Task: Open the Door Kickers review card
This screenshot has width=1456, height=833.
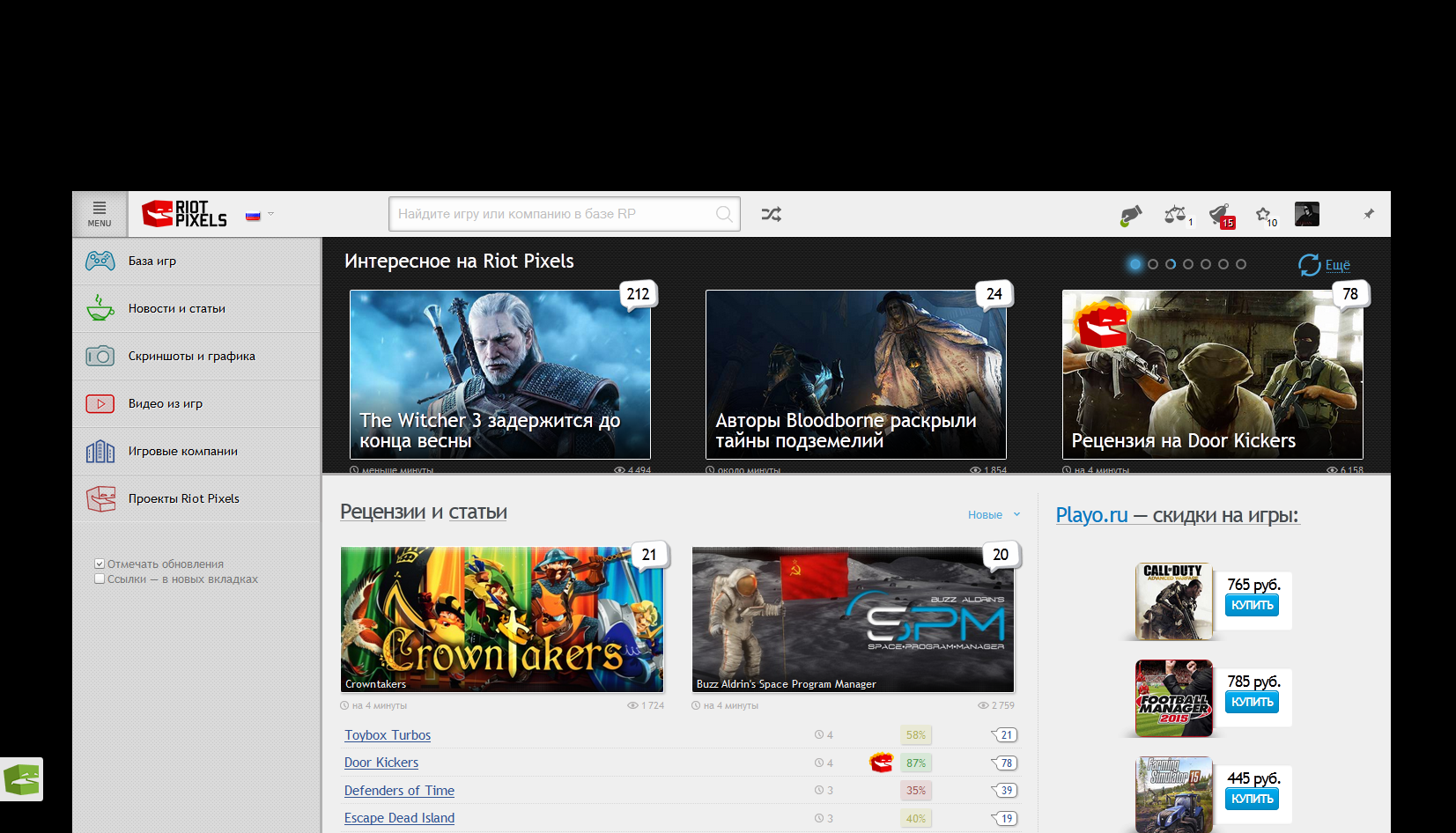Action: (1213, 374)
